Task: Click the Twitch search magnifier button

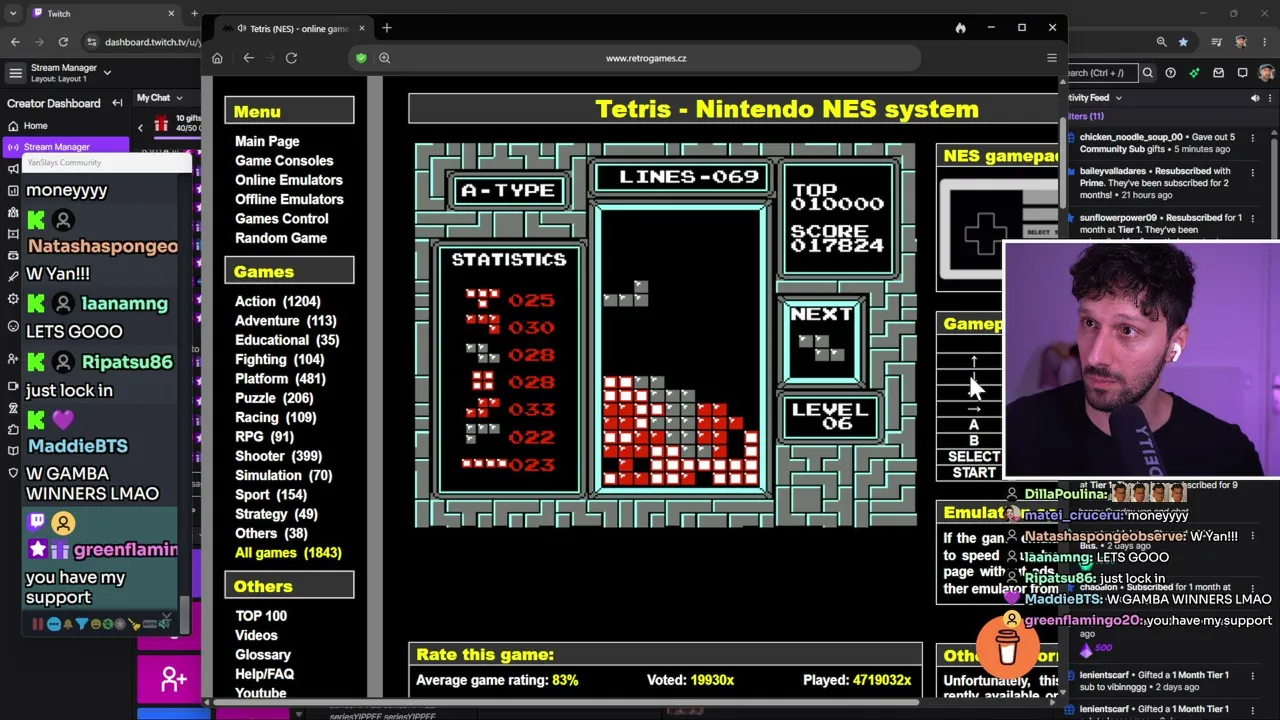Action: coord(1148,73)
